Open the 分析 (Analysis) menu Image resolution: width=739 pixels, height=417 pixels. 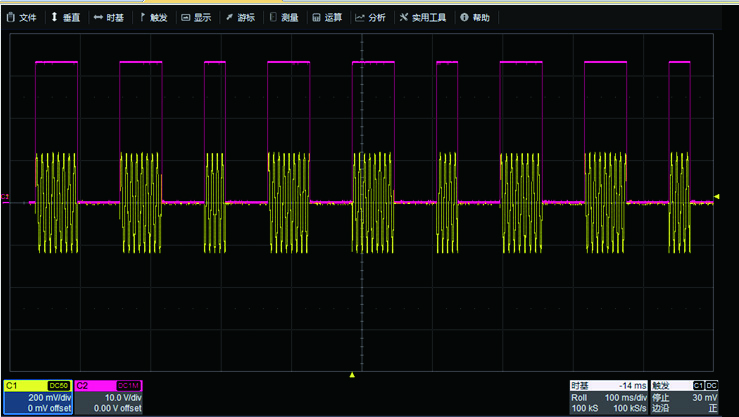370,17
